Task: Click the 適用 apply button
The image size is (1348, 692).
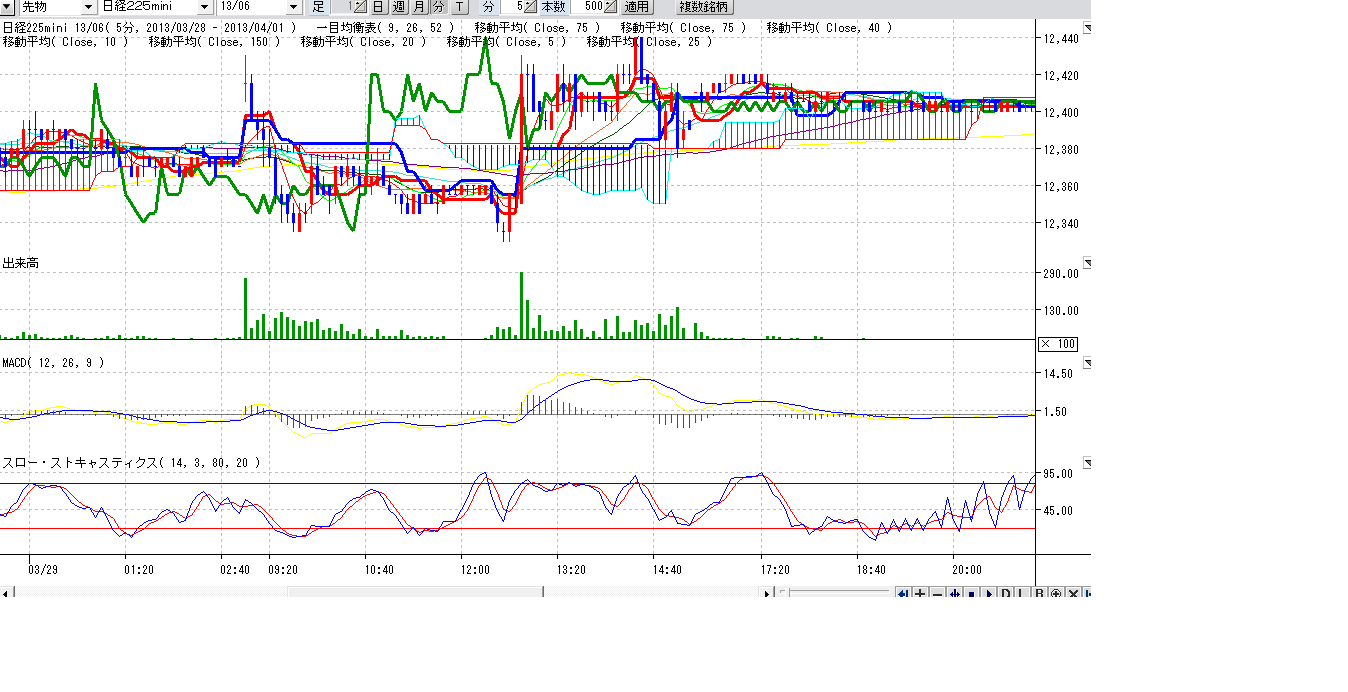Action: [638, 7]
